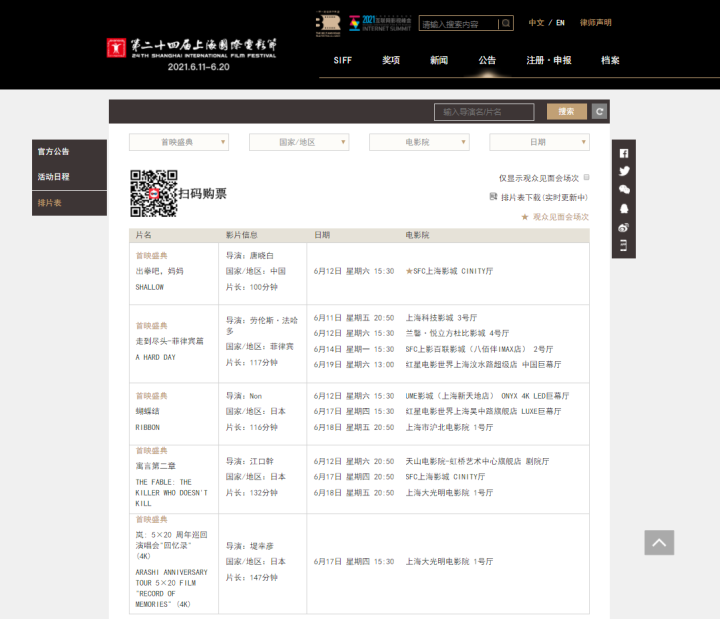The width and height of the screenshot is (720, 619).
Task: Expand the 首映盛典 section dropdown
Action: [x=179, y=142]
